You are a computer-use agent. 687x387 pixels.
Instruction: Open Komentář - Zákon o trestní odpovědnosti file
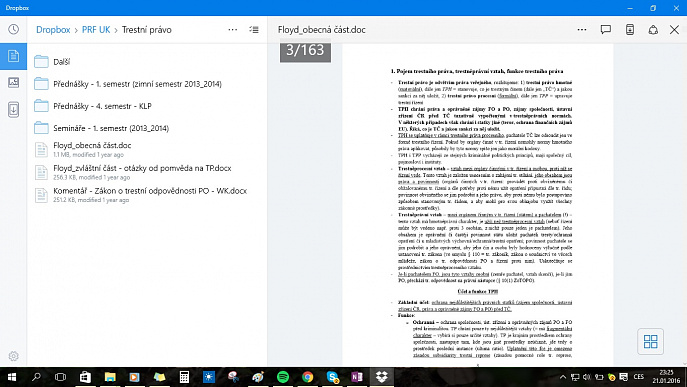coord(147,195)
